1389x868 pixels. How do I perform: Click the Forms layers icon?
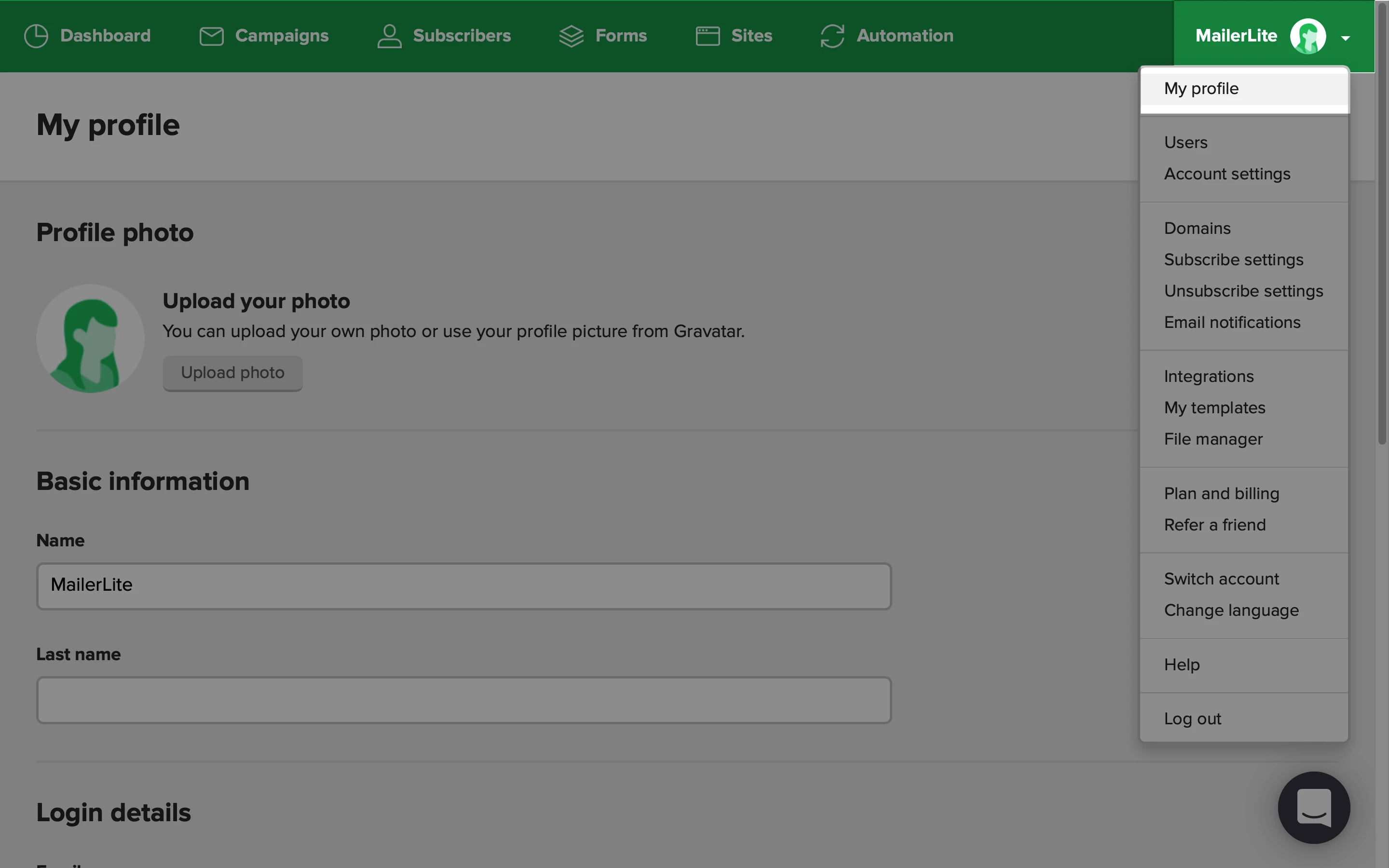click(571, 36)
